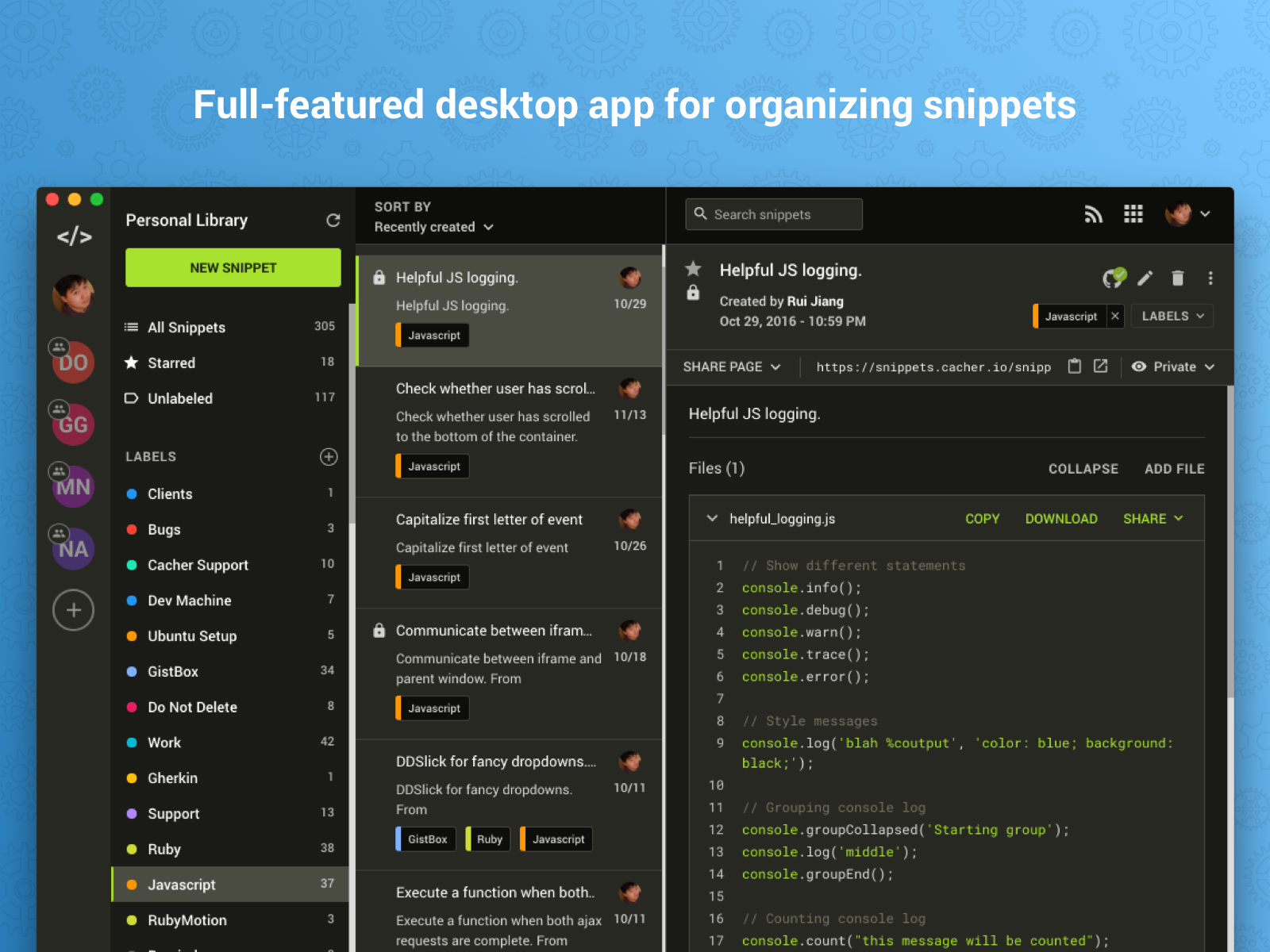Star the Helpful JS logging snippet
The height and width of the screenshot is (952, 1270).
693,268
